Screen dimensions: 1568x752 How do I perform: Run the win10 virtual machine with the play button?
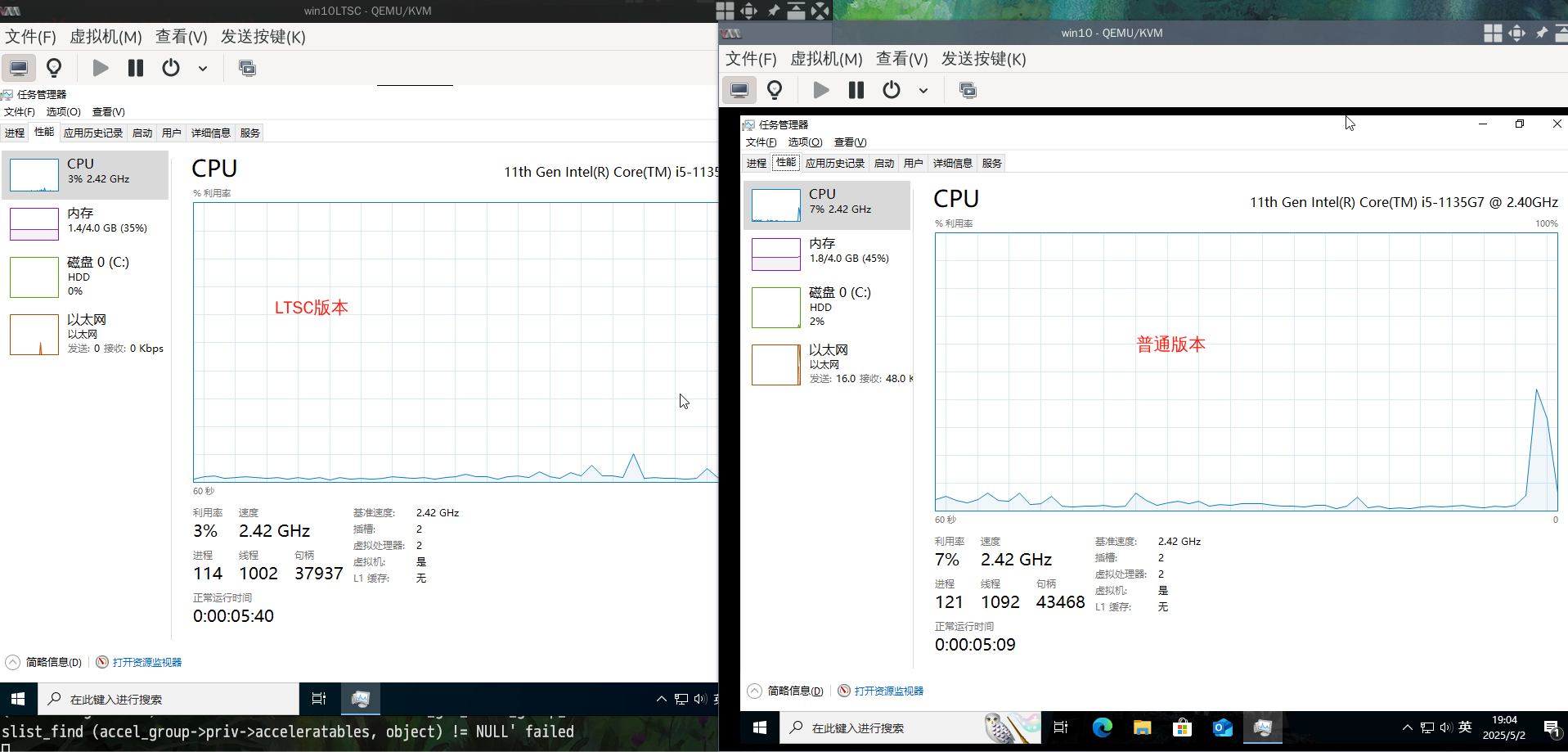pyautogui.click(x=820, y=90)
